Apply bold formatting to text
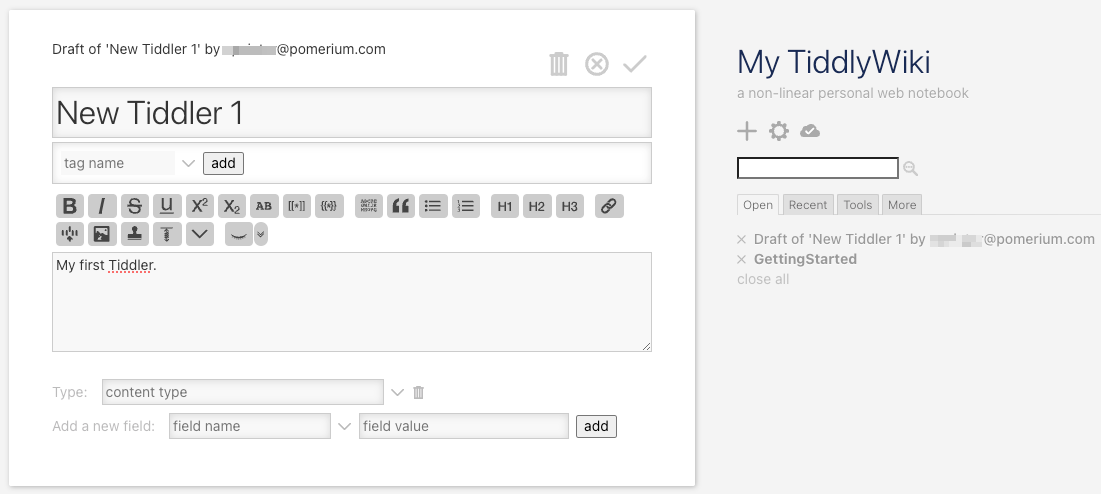This screenshot has height=494, width=1101. tap(70, 206)
